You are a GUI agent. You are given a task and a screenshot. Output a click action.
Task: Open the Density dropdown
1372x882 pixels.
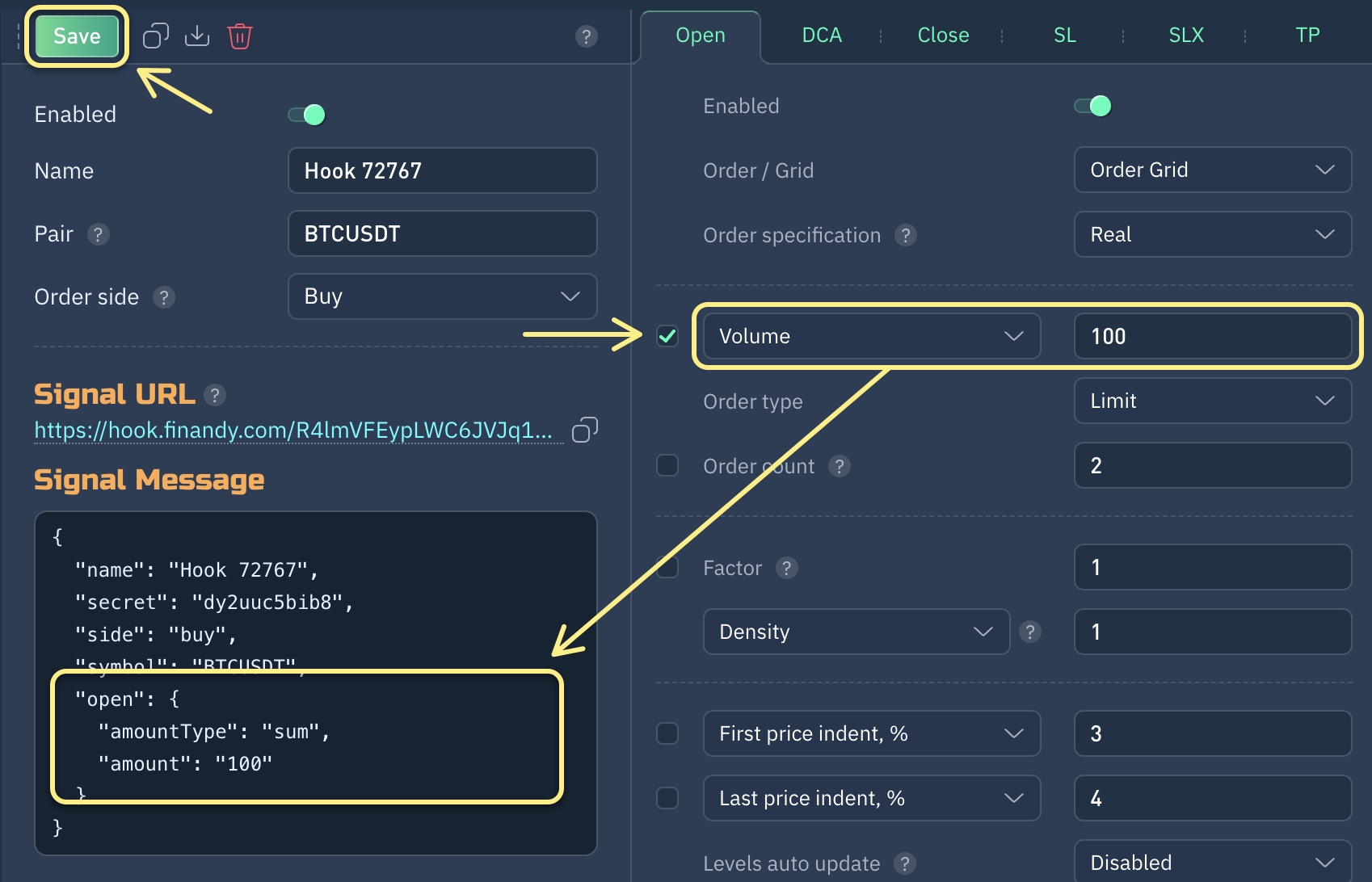[856, 632]
